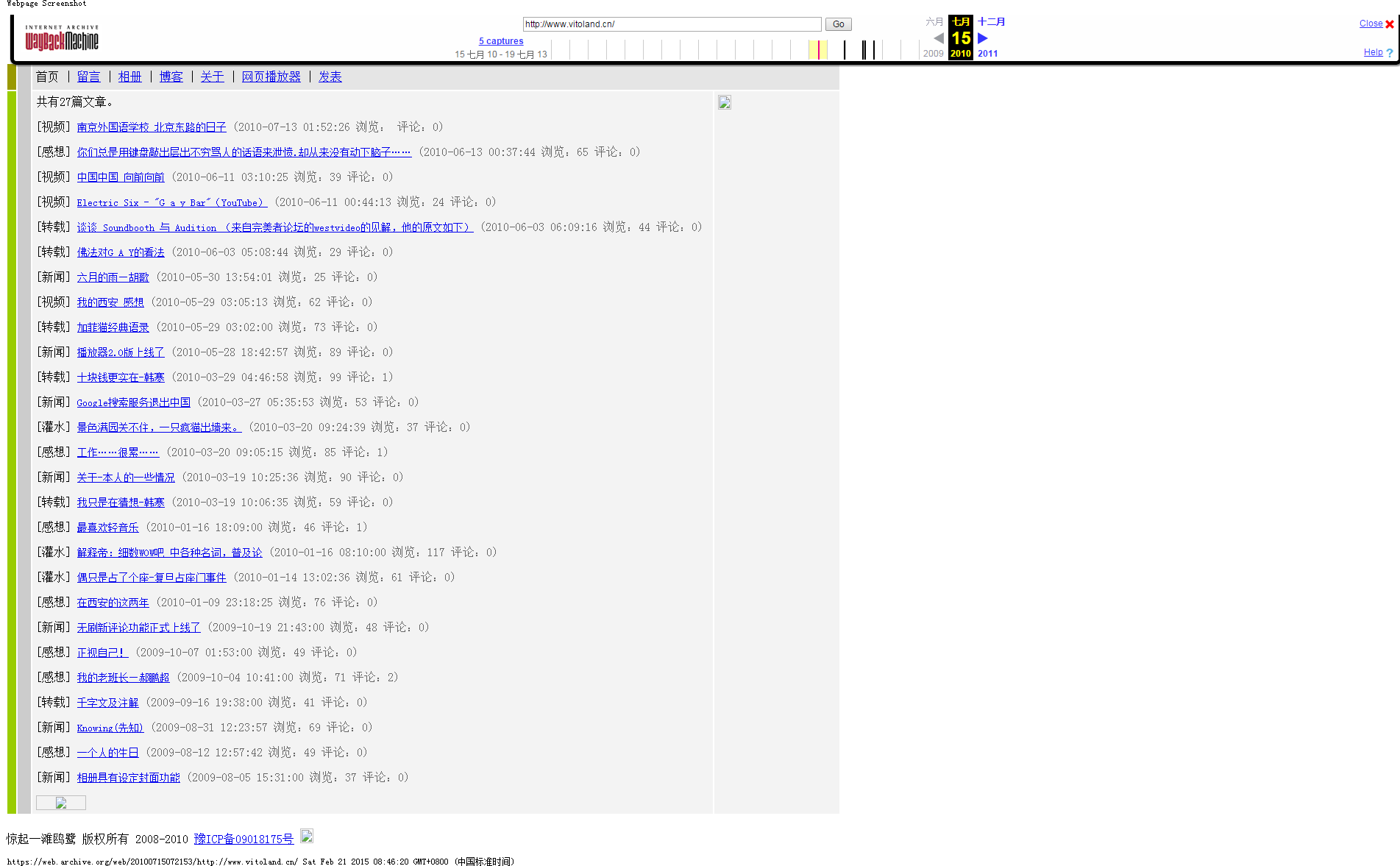This screenshot has height=866, width=1400.
Task: Click the next capture right arrow
Action: [x=983, y=38]
